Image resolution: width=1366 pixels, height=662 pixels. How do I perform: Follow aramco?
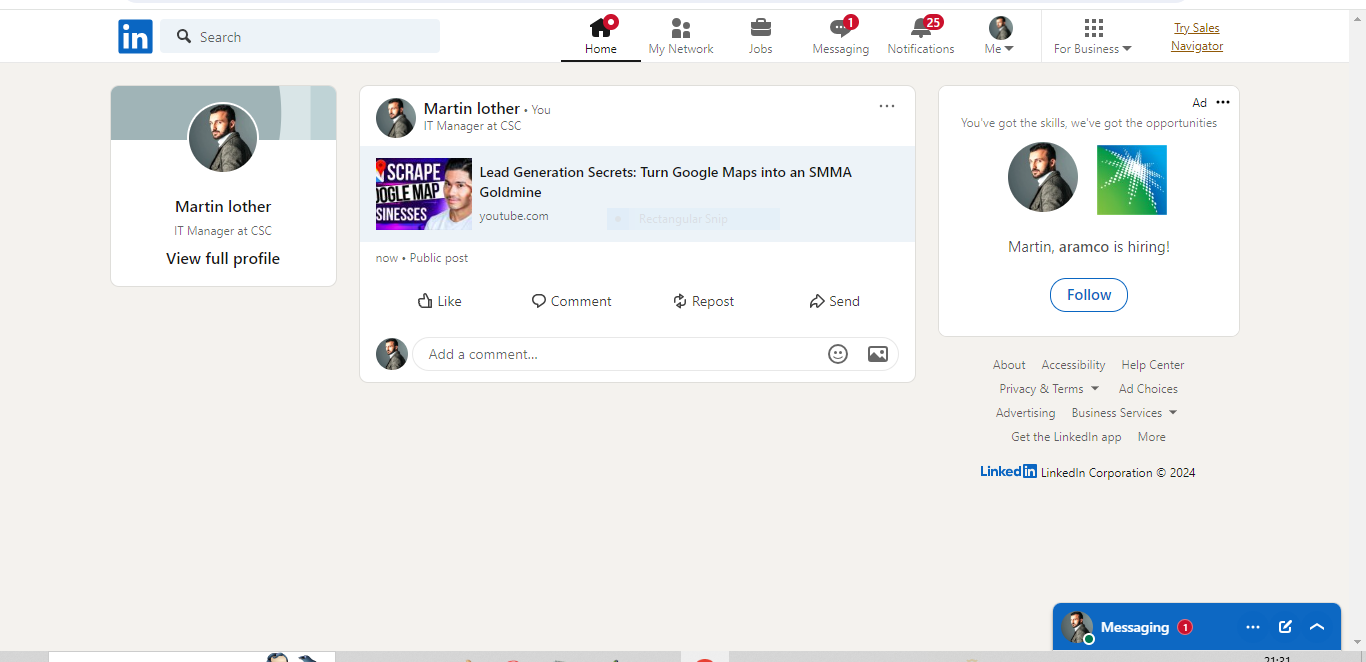(x=1089, y=295)
